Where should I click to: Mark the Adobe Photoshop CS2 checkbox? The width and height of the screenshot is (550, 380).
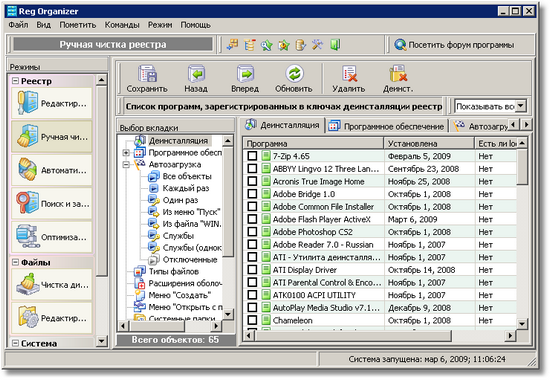pyautogui.click(x=252, y=232)
